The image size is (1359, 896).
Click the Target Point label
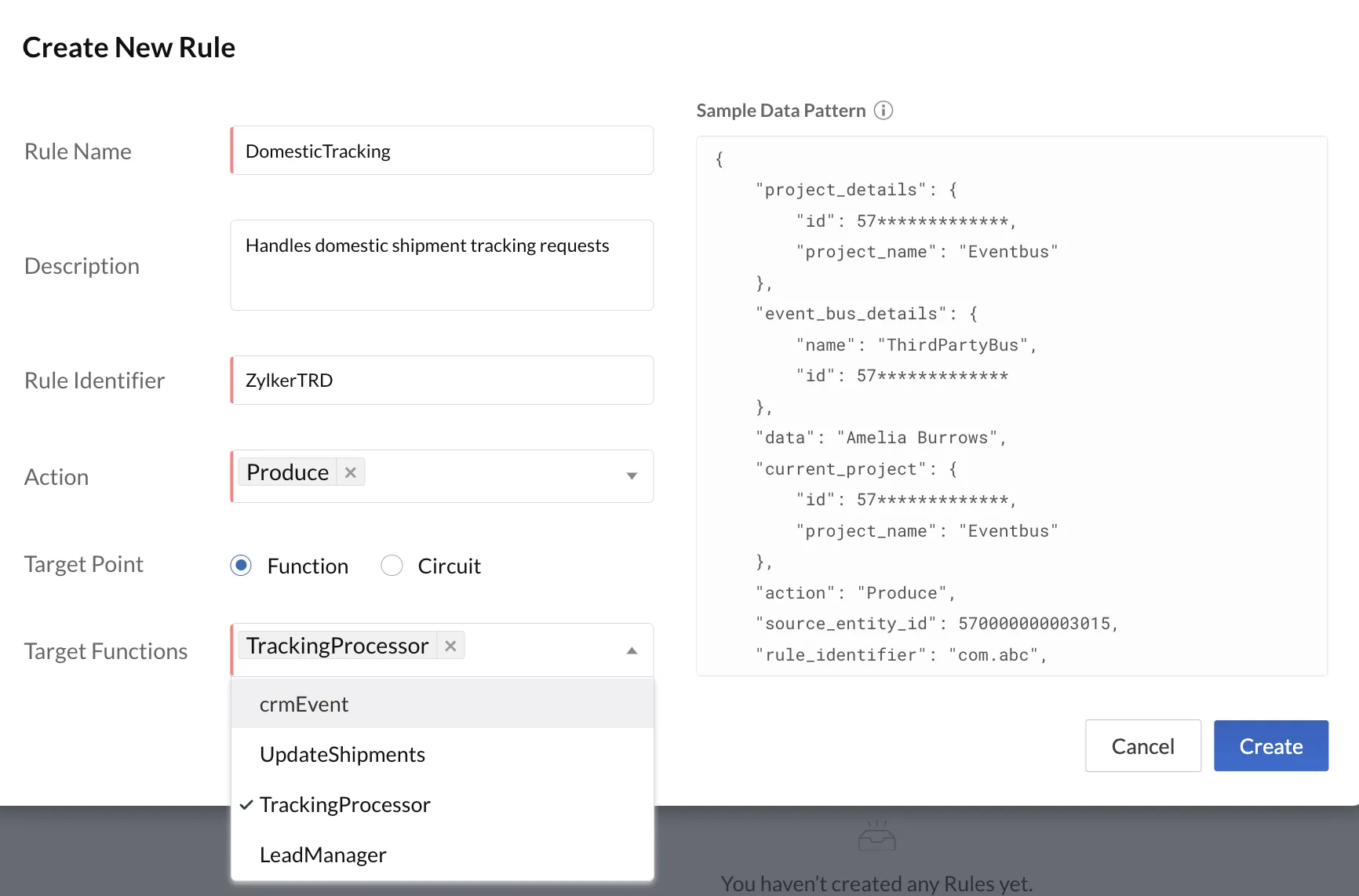(84, 563)
